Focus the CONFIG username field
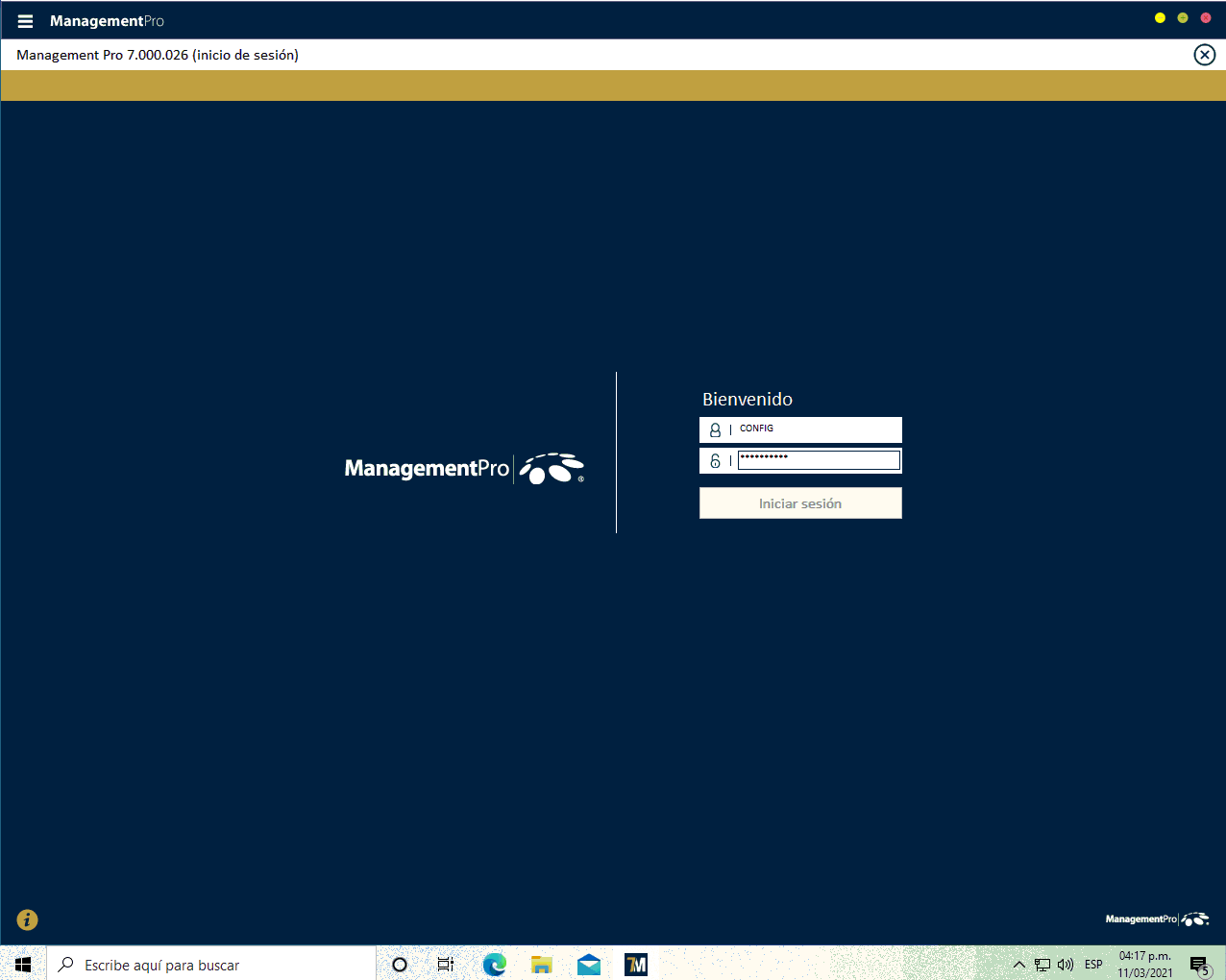 [x=817, y=429]
